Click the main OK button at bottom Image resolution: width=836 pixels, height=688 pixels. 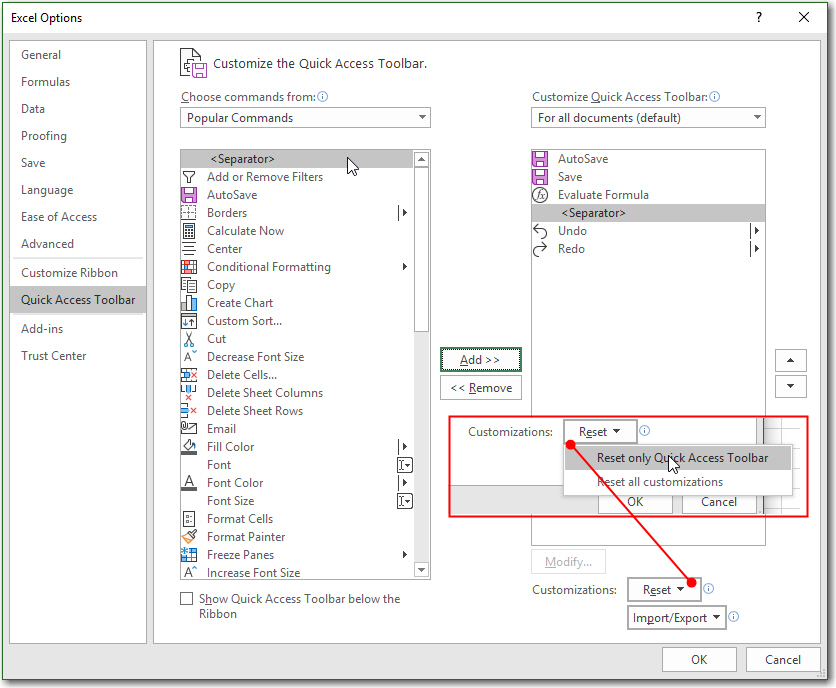(699, 660)
